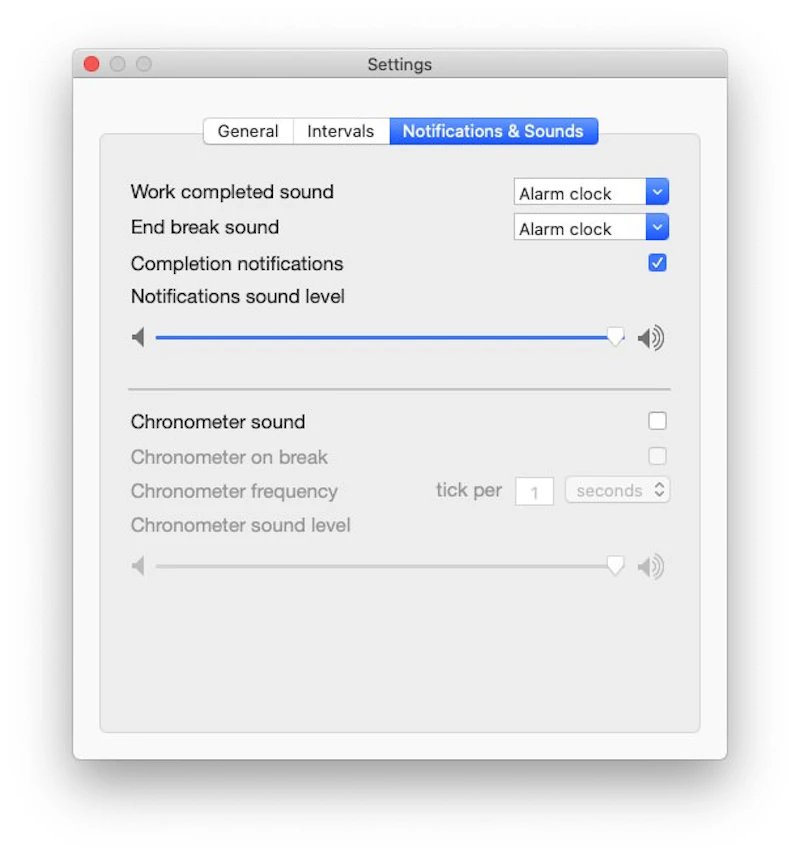Close the Settings window

click(x=92, y=64)
